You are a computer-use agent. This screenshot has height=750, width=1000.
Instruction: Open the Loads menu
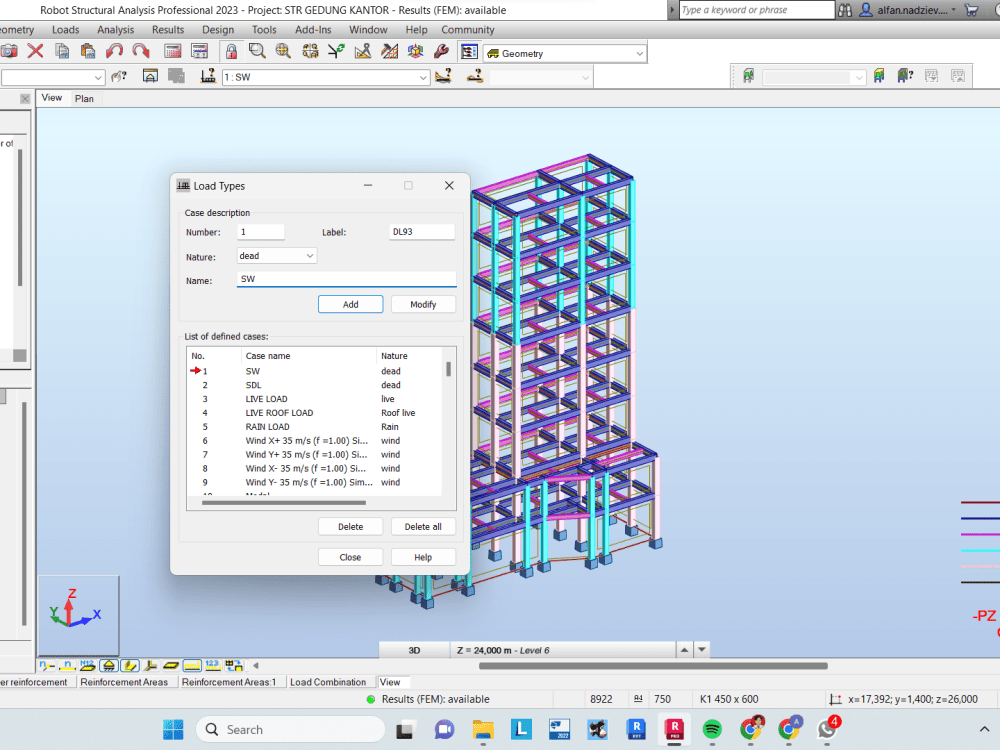point(65,29)
